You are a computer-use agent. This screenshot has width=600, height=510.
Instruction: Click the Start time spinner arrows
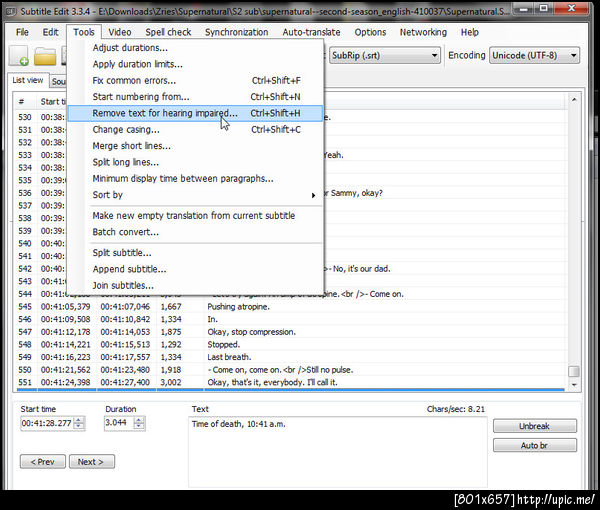click(x=78, y=423)
